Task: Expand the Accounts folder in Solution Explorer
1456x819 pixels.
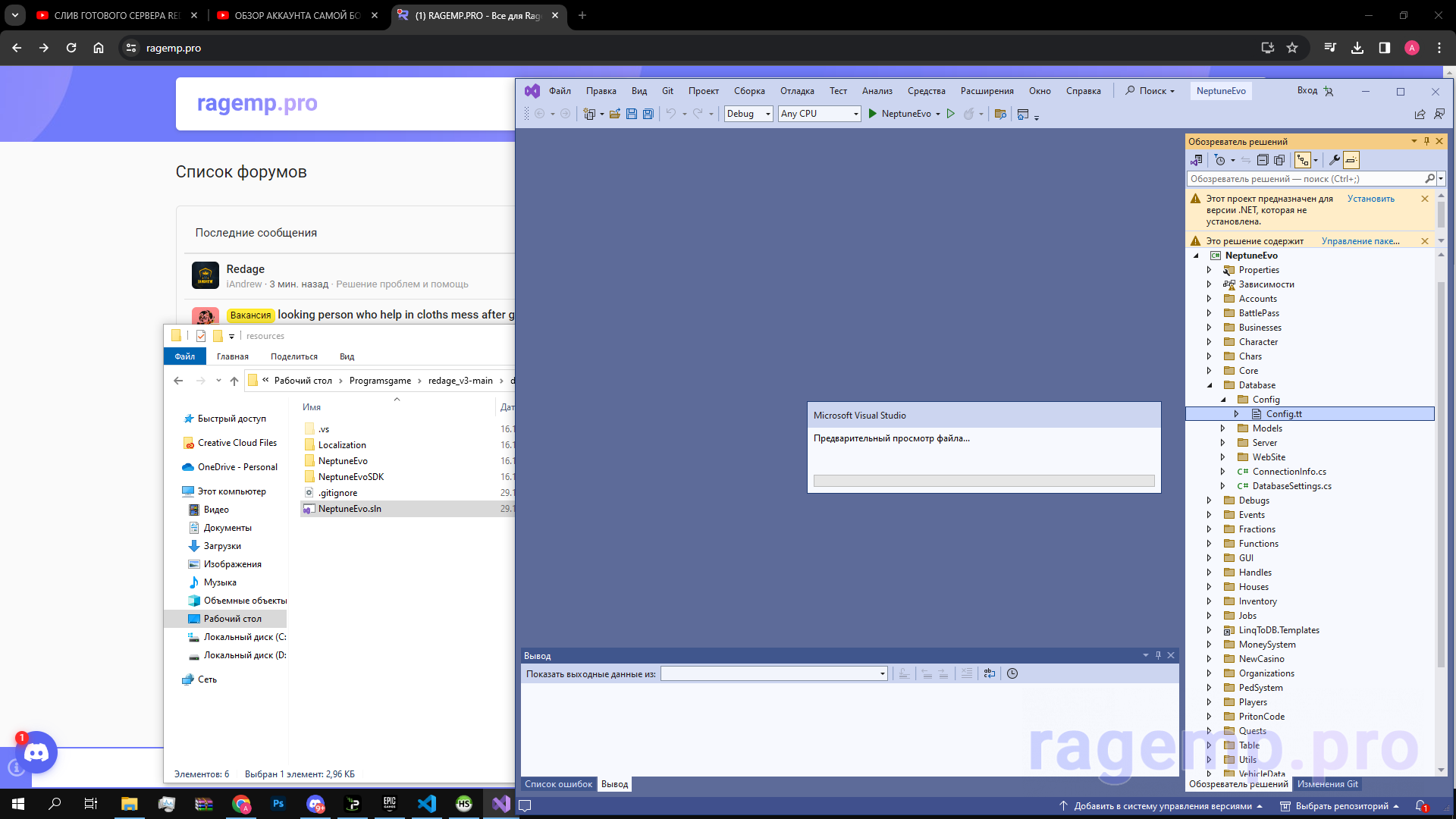Action: click(x=1210, y=299)
